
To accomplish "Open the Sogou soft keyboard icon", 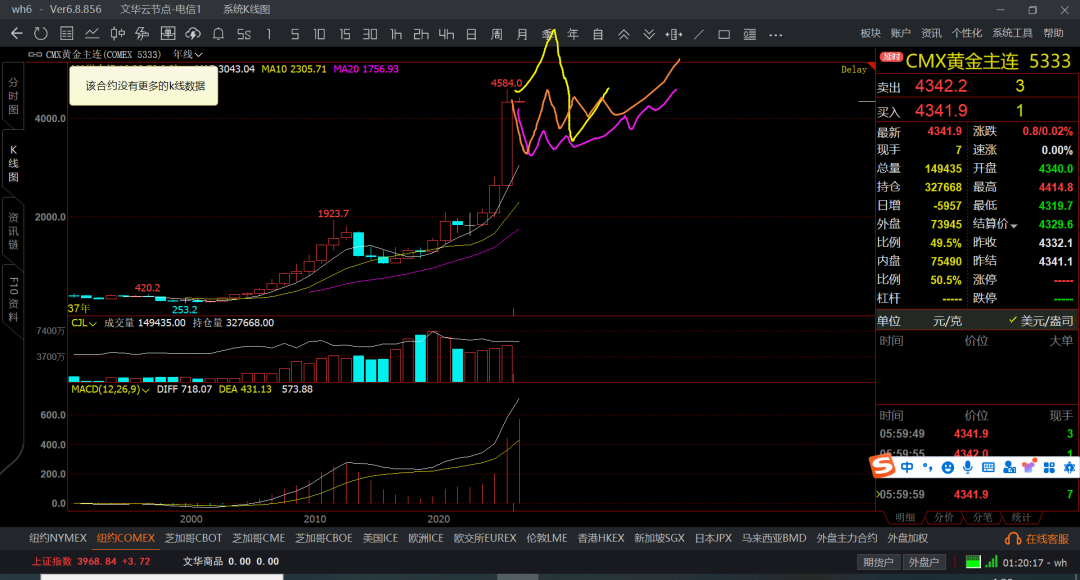I will (988, 468).
